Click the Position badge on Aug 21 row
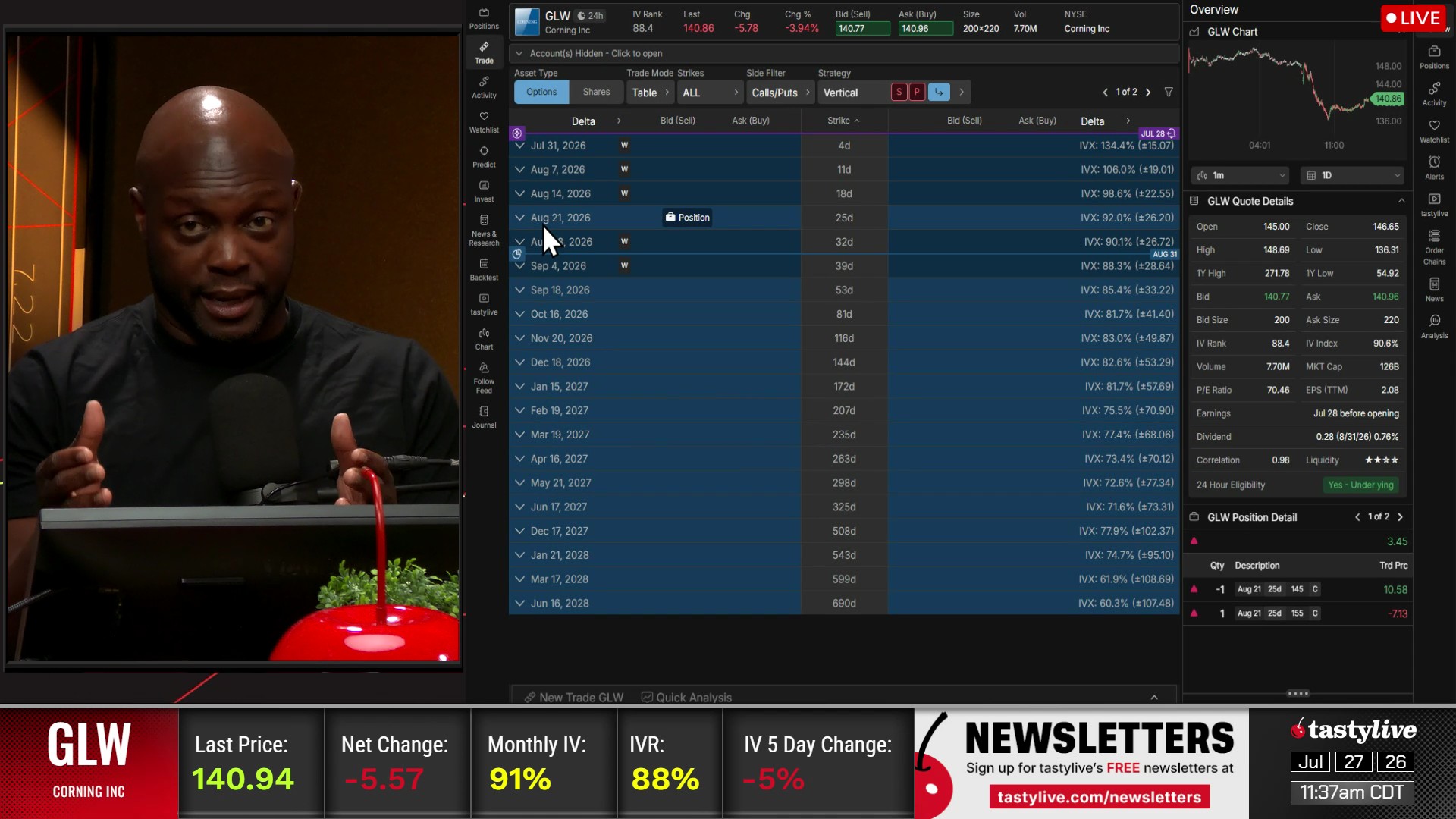 pos(687,218)
